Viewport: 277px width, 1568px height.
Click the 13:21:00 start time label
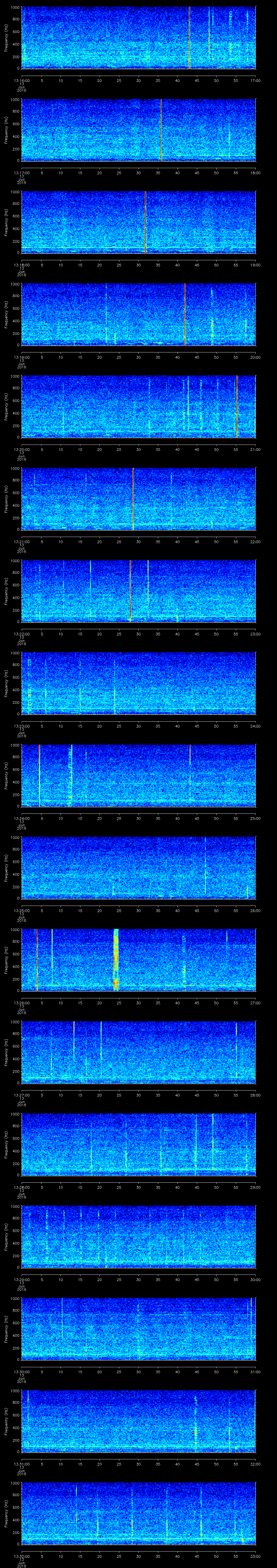(x=21, y=542)
